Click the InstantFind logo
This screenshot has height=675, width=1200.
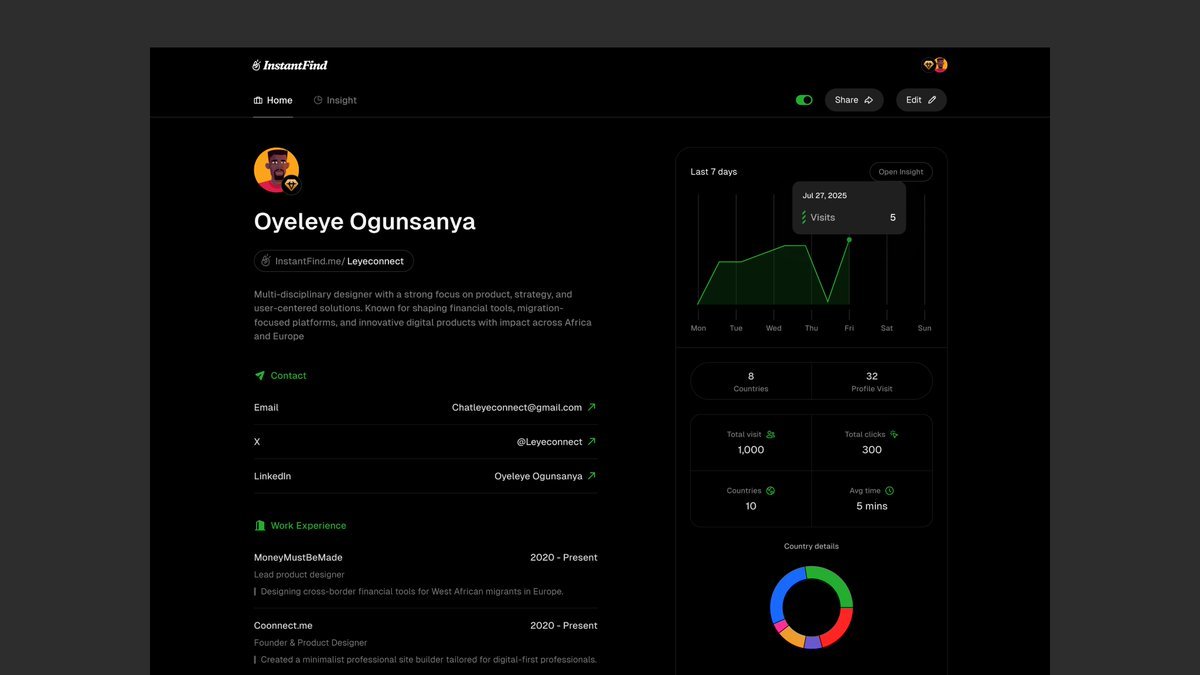click(x=290, y=65)
